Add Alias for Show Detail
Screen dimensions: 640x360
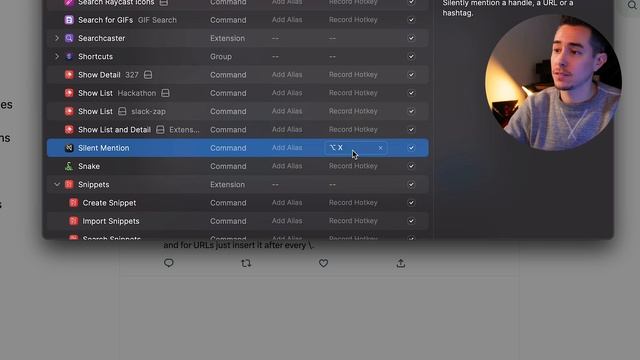coord(287,75)
